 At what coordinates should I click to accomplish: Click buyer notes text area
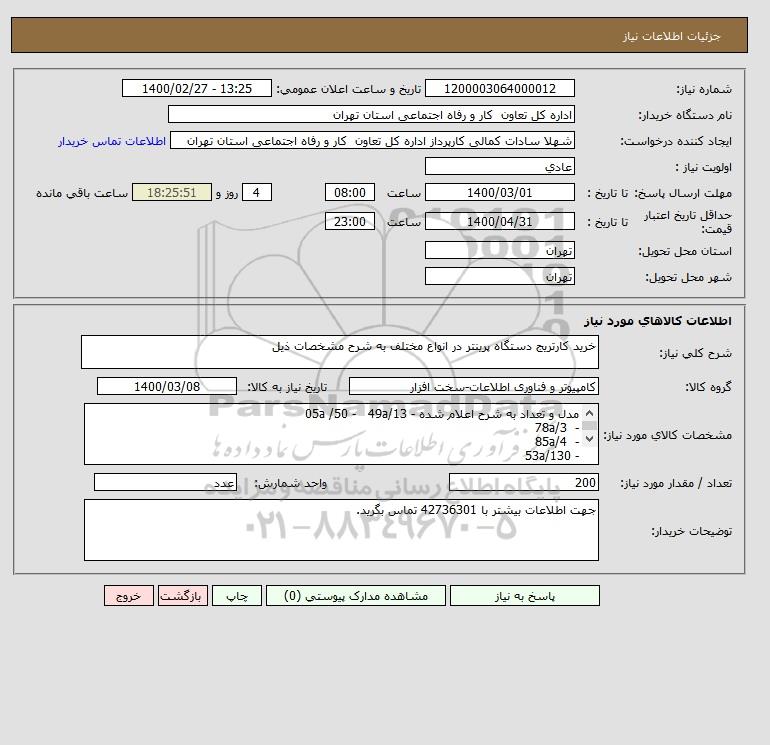[x=341, y=530]
